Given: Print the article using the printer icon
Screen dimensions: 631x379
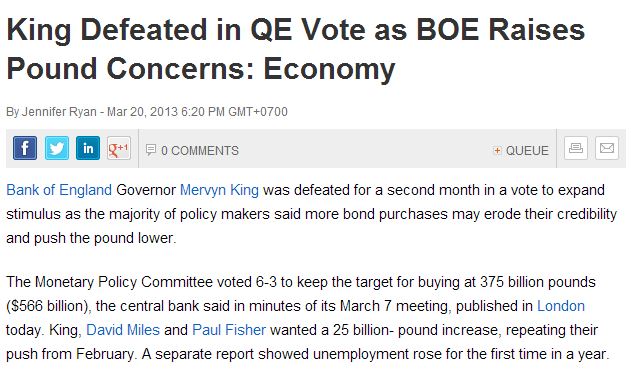Looking at the screenshot, I should pyautogui.click(x=576, y=148).
